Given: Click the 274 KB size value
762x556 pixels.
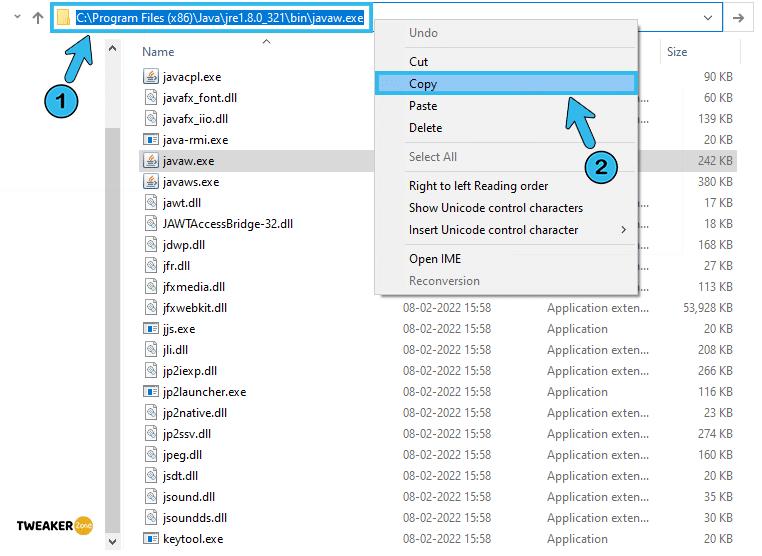Looking at the screenshot, I should tap(715, 434).
